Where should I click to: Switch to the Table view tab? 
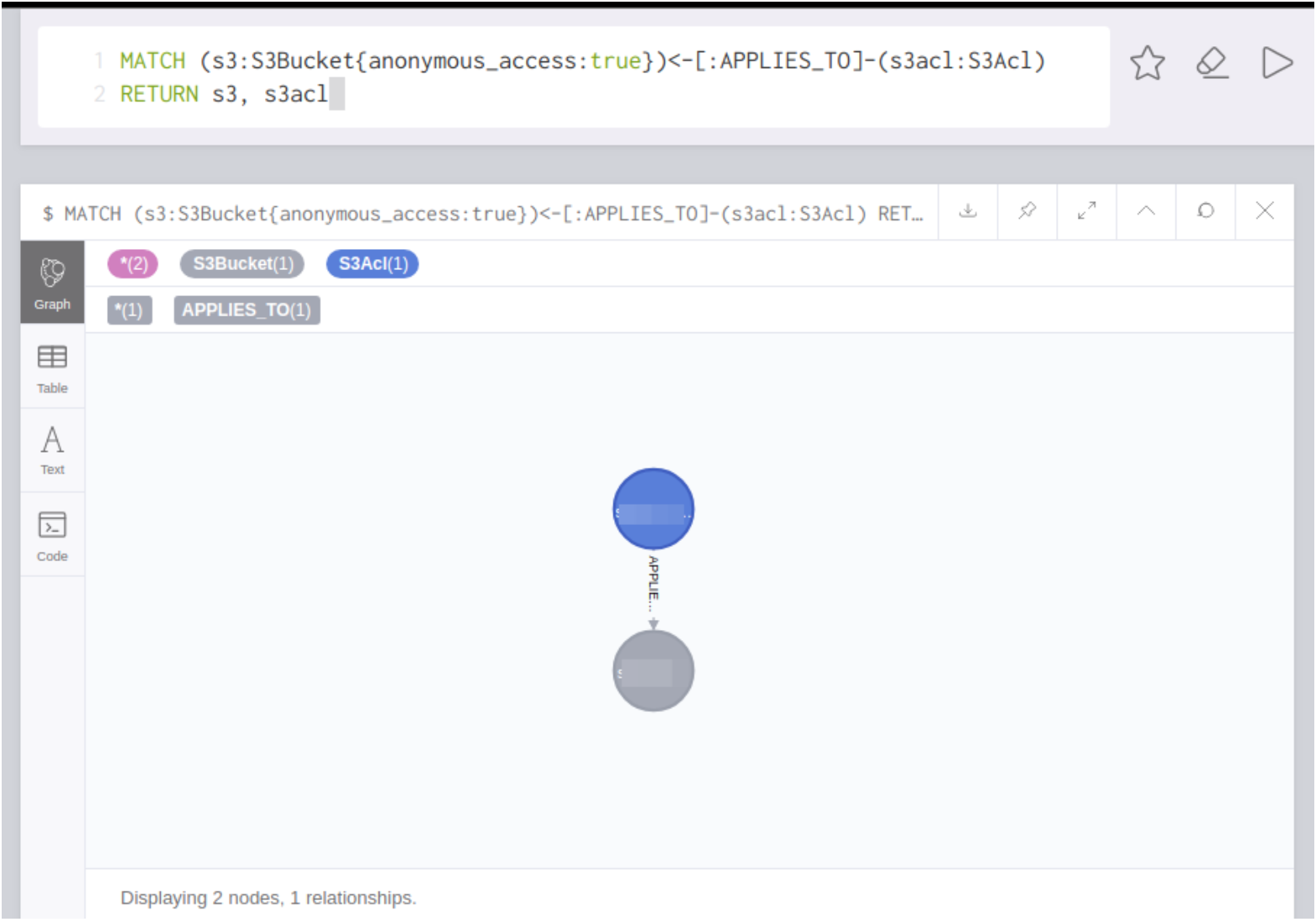tap(52, 368)
